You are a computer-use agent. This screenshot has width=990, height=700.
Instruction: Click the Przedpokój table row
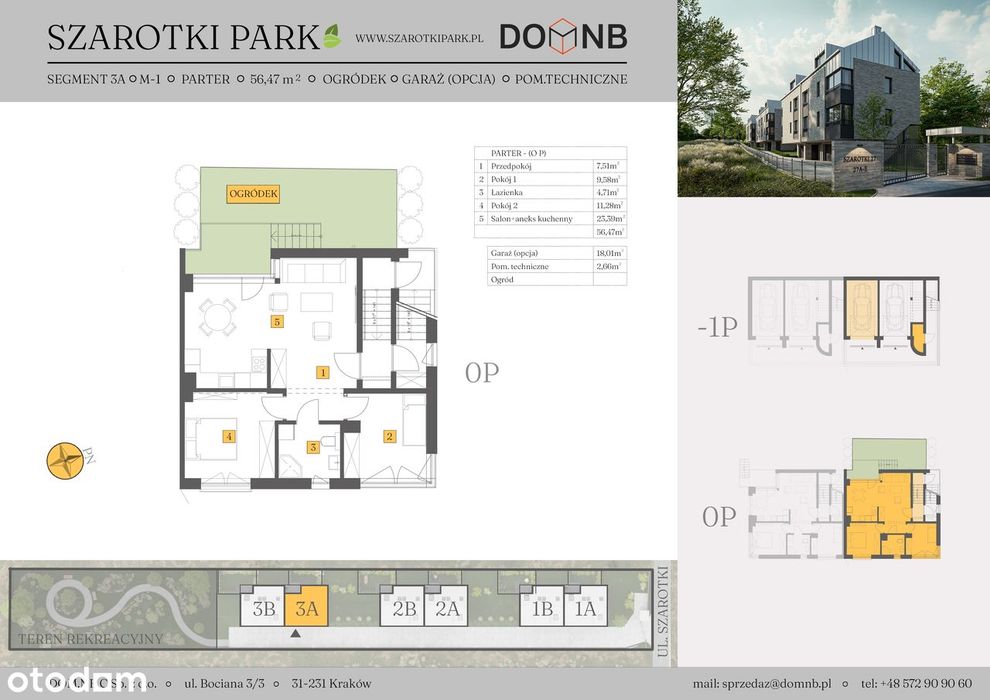(x=550, y=166)
